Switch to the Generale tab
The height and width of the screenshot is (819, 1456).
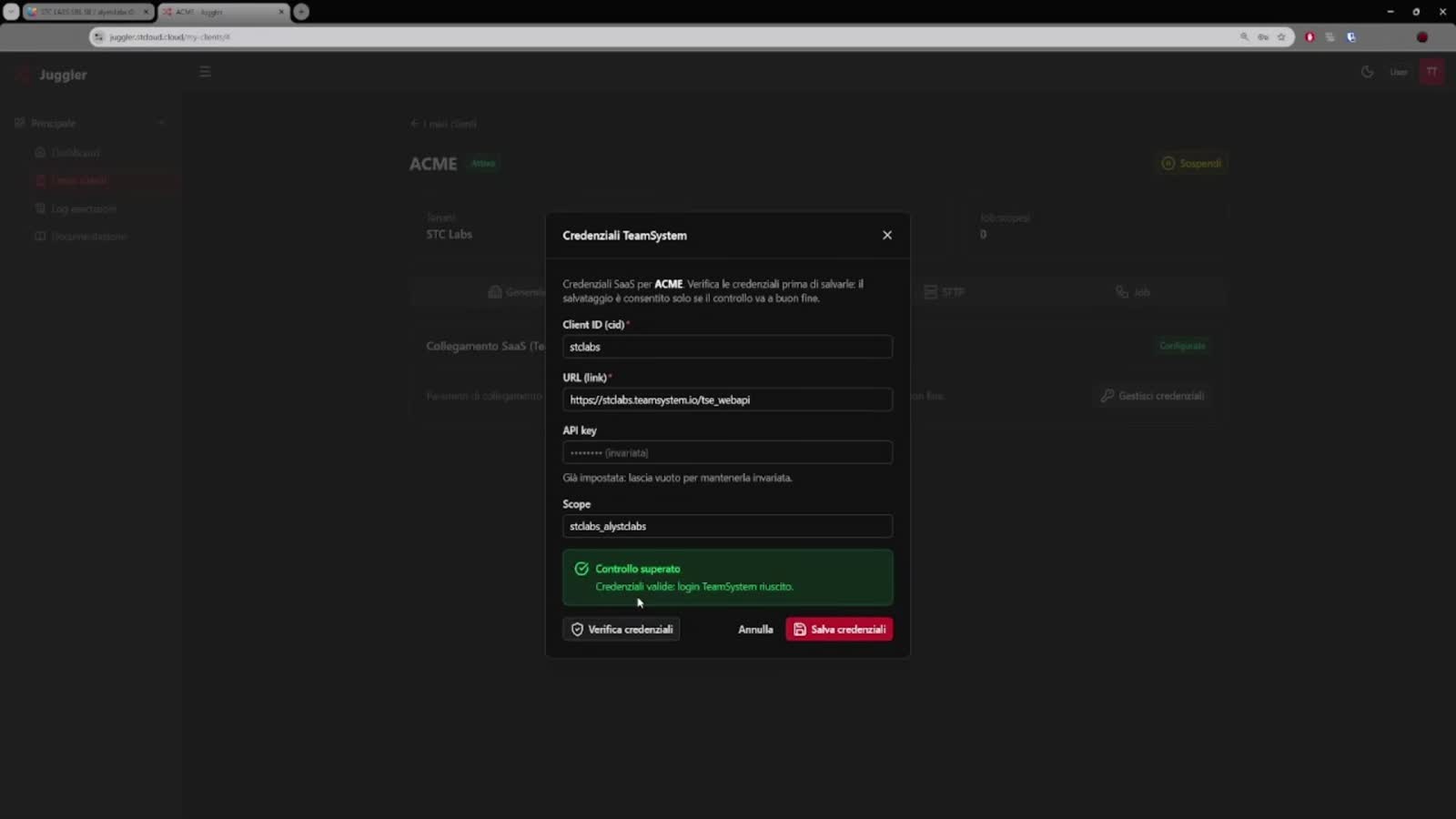(517, 292)
